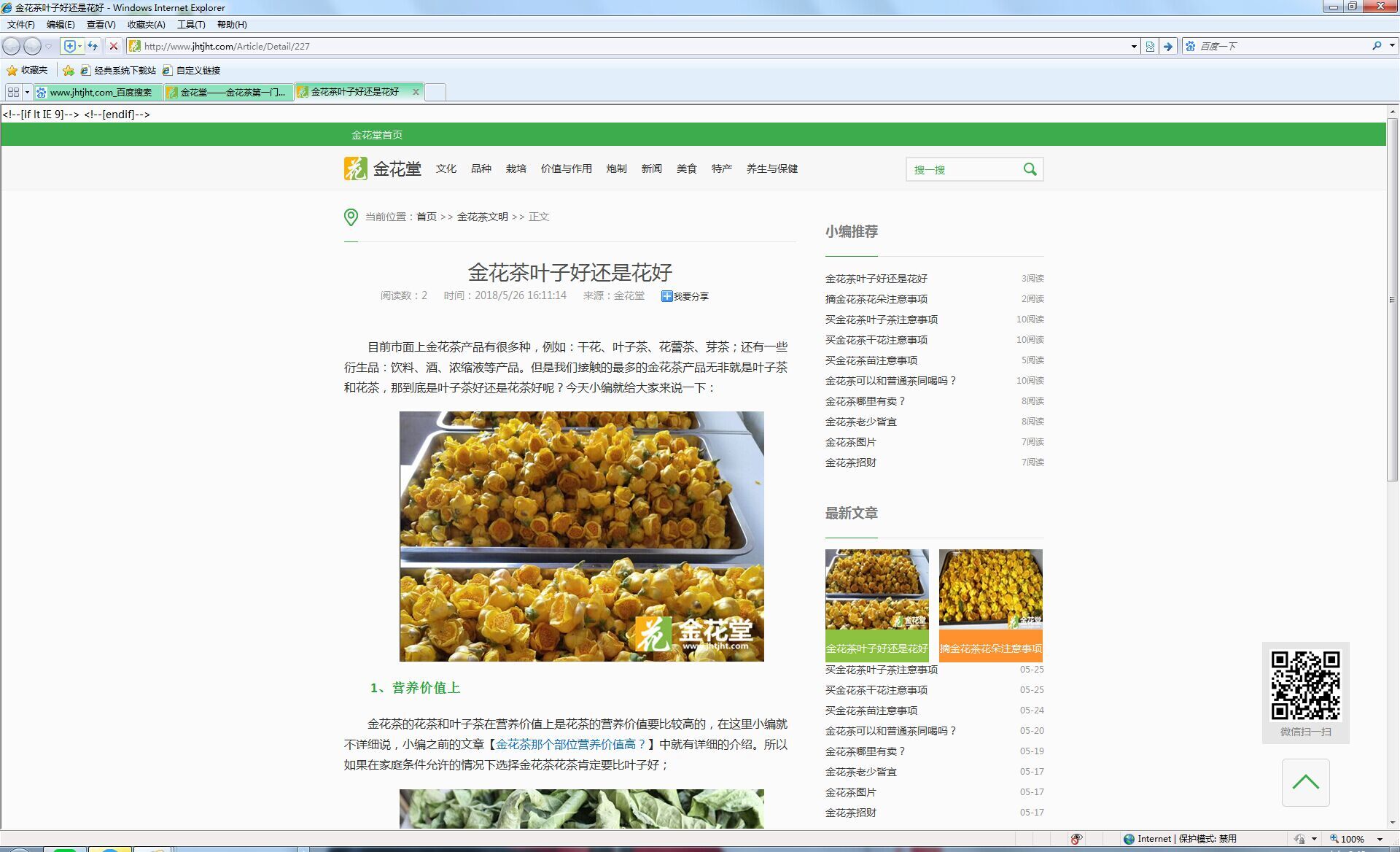Click the add to favorites bar star icon
This screenshot has width=1400, height=852.
(x=69, y=70)
